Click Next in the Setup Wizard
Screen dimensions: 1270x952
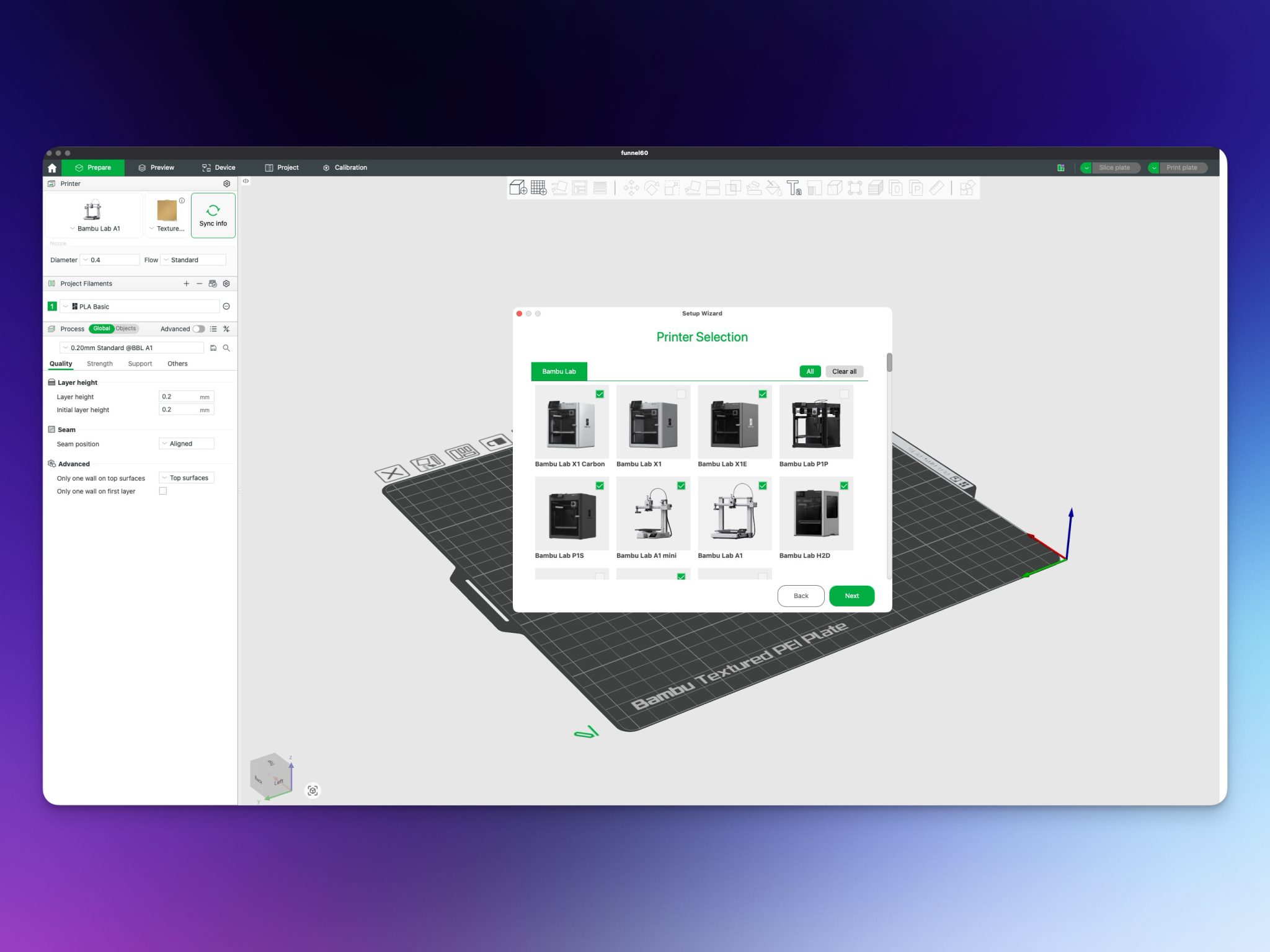tap(851, 596)
